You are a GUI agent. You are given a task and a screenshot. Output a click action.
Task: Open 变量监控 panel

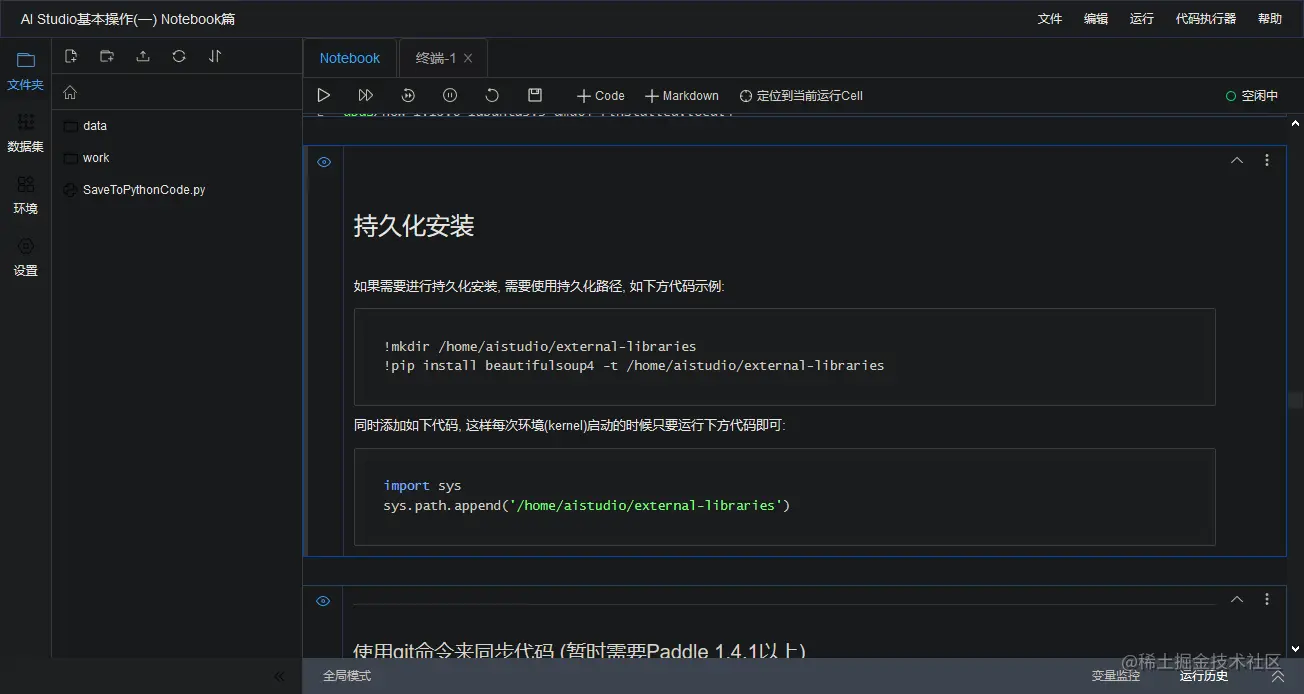[x=1116, y=676]
